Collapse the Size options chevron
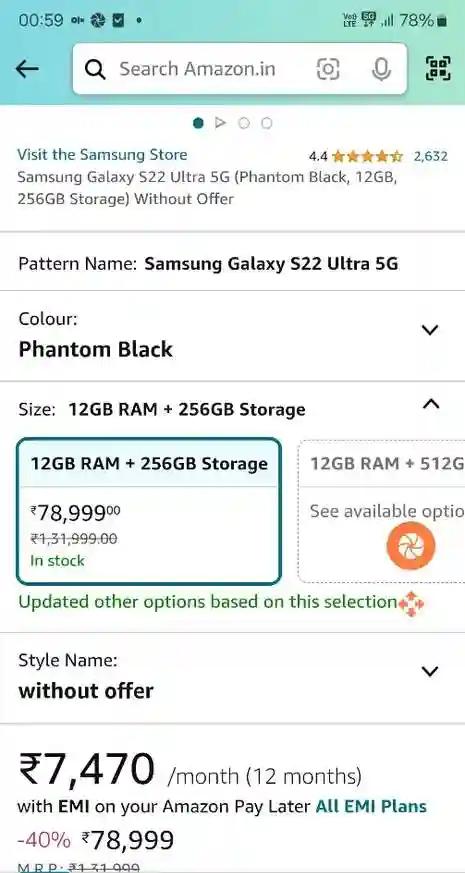The image size is (465, 873). (x=430, y=404)
